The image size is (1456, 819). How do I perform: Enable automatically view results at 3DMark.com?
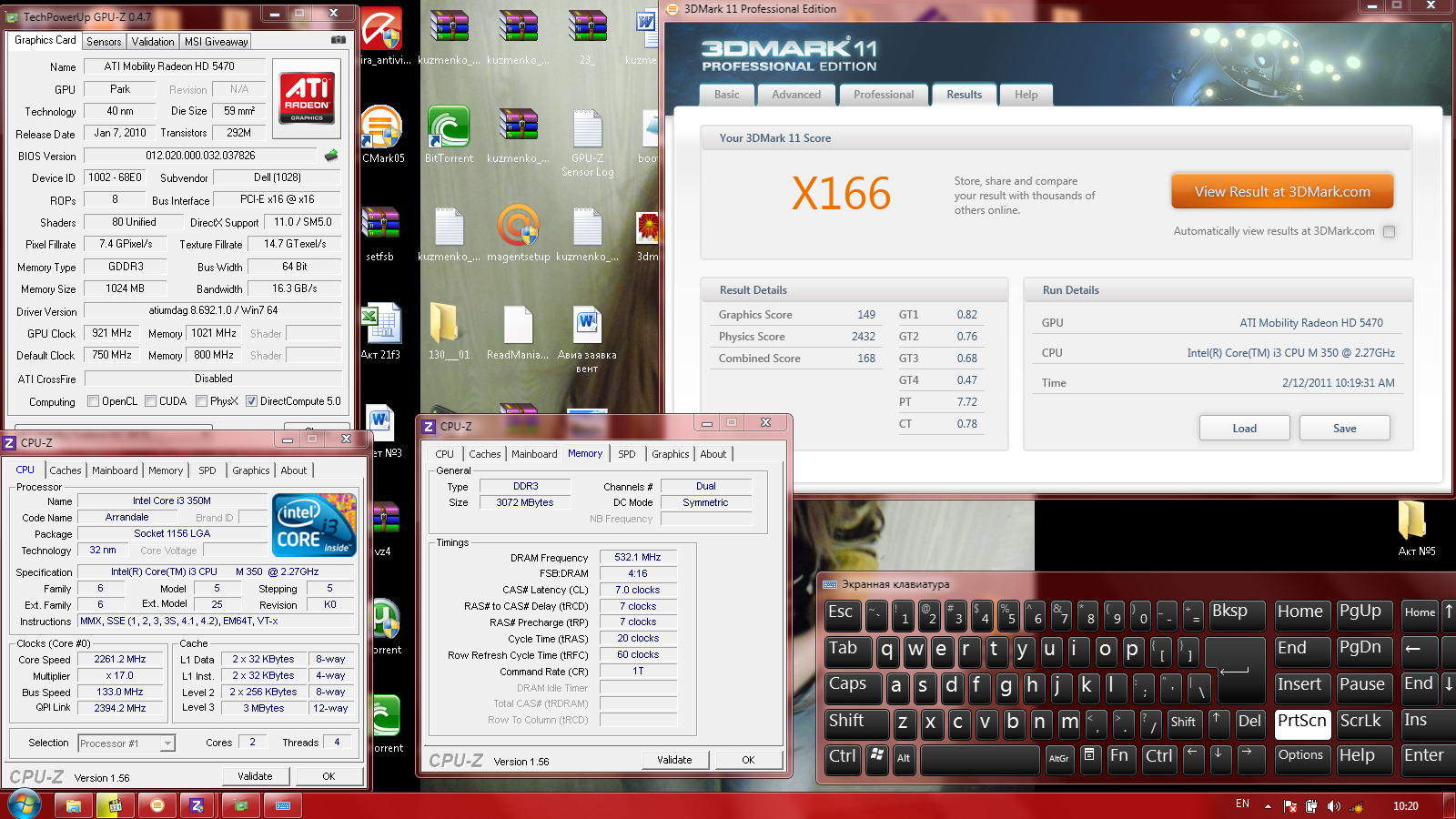1389,231
